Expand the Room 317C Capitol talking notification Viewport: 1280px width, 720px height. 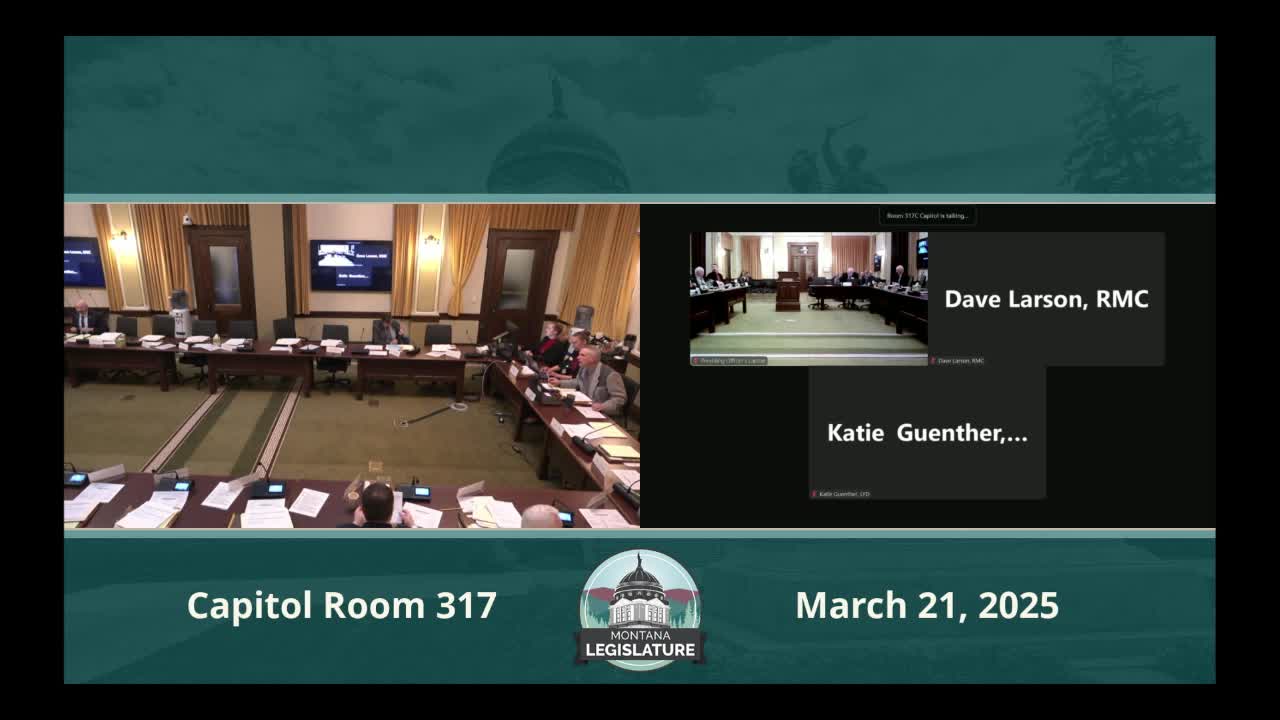[x=930, y=217]
